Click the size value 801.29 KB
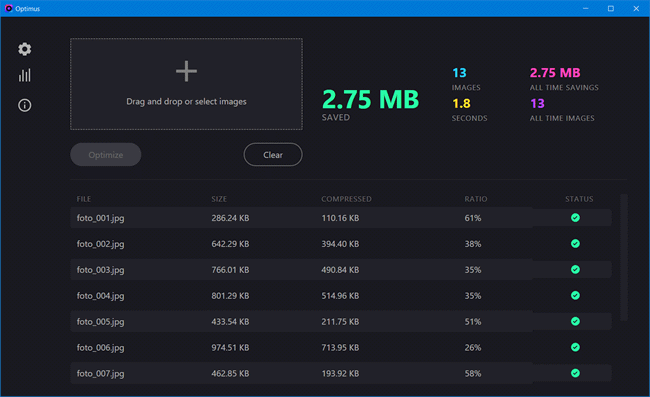 [x=230, y=295]
